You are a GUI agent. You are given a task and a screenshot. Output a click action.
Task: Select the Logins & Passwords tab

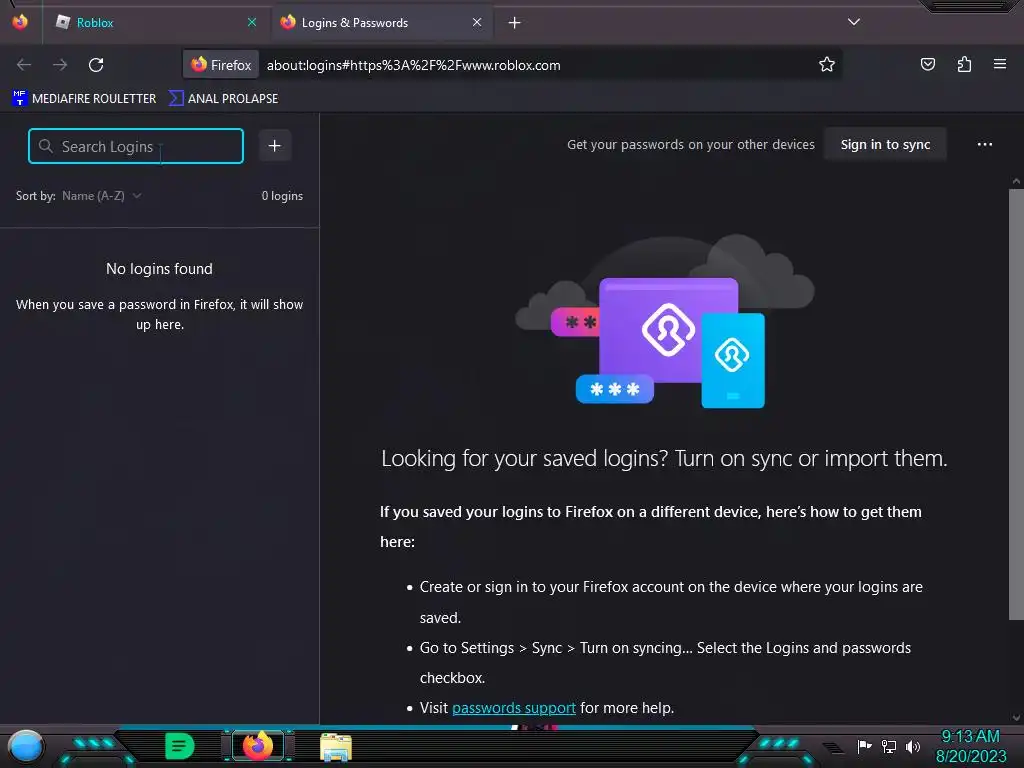click(382, 23)
